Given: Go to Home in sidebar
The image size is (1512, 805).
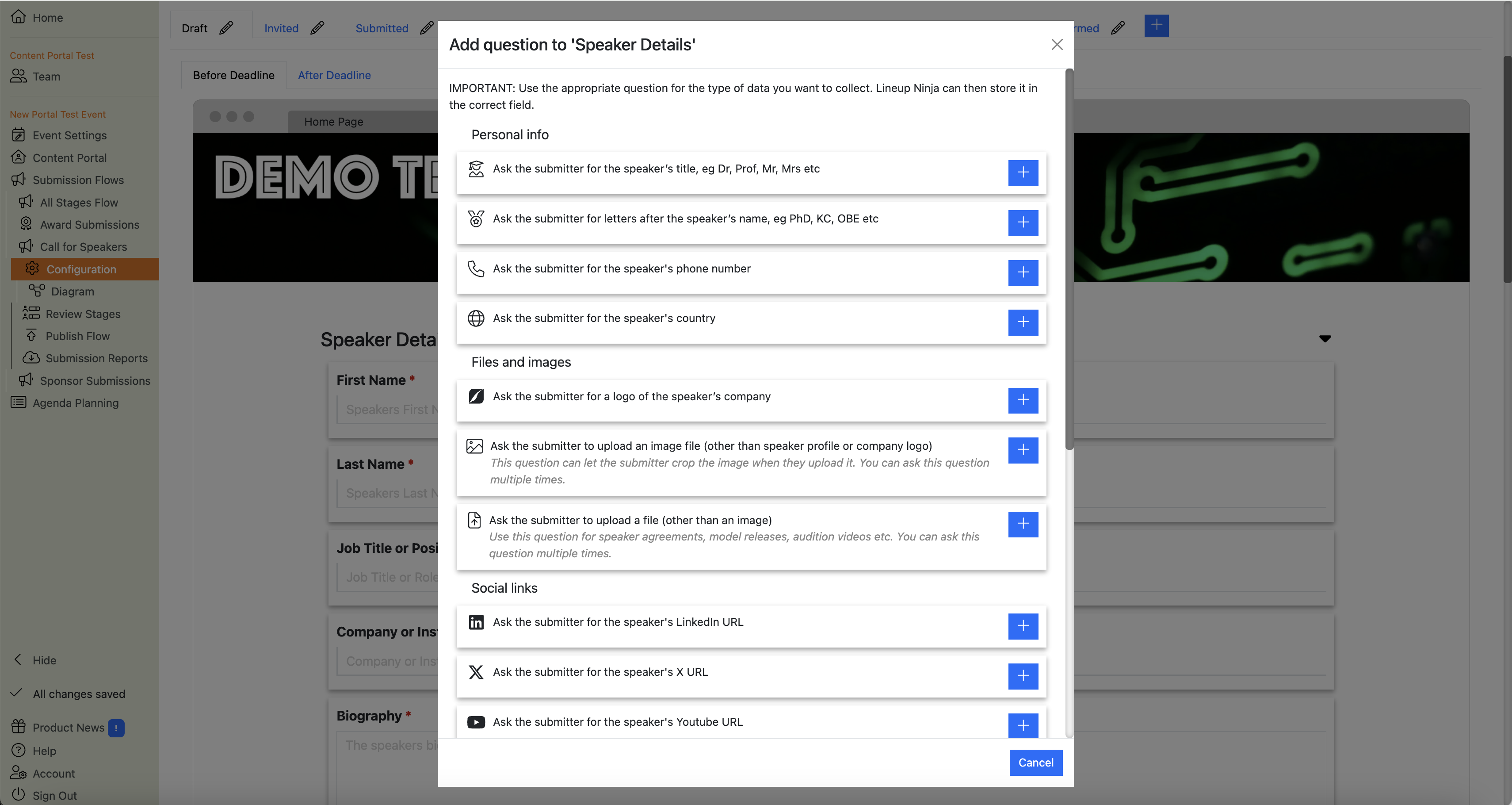Looking at the screenshot, I should (38, 18).
